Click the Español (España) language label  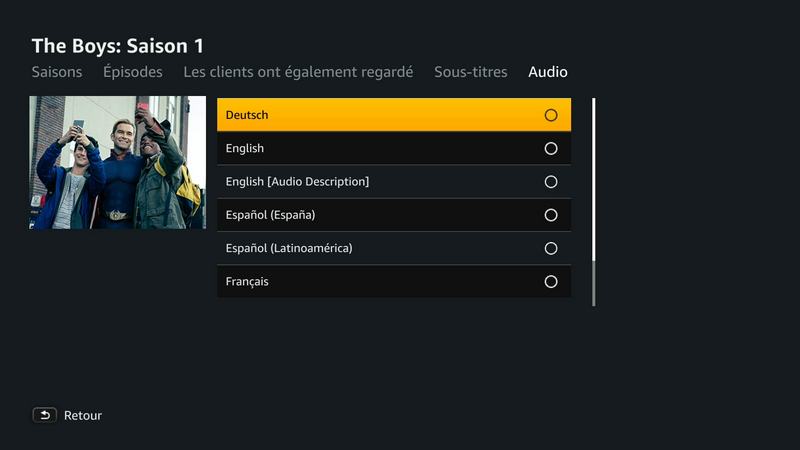[271, 215]
